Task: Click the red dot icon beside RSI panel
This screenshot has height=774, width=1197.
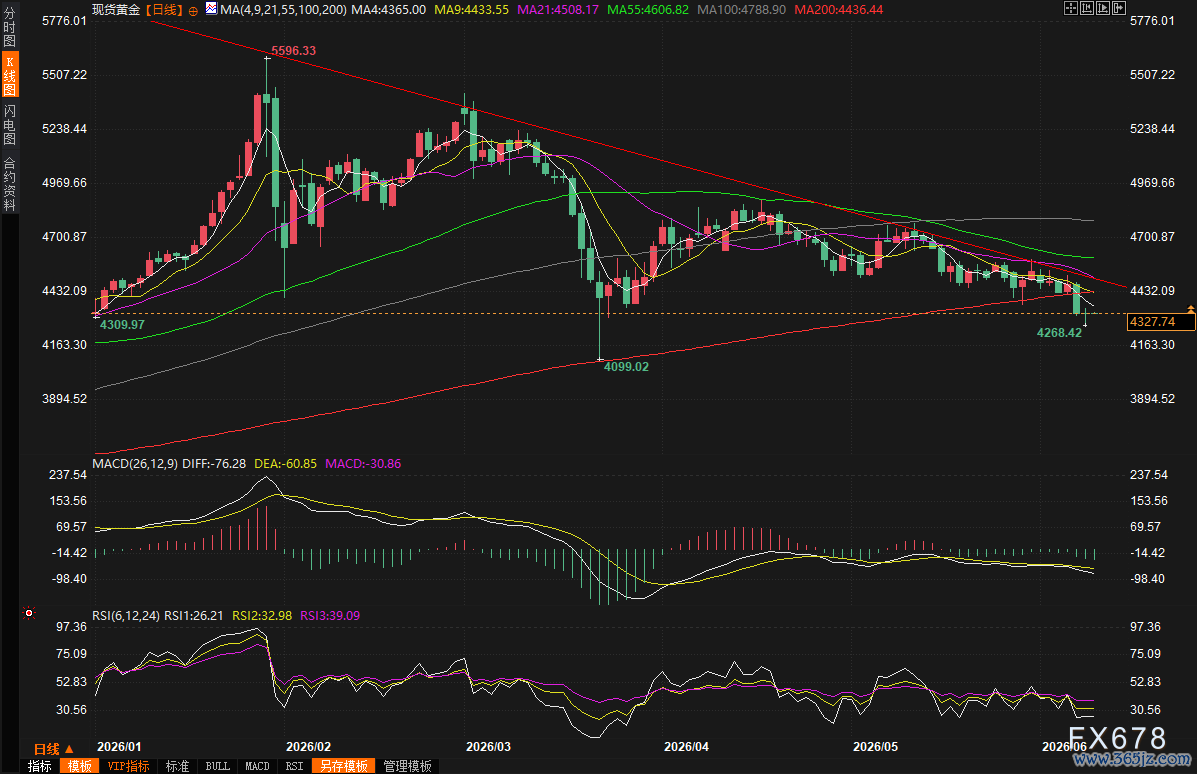Action: pyautogui.click(x=29, y=613)
